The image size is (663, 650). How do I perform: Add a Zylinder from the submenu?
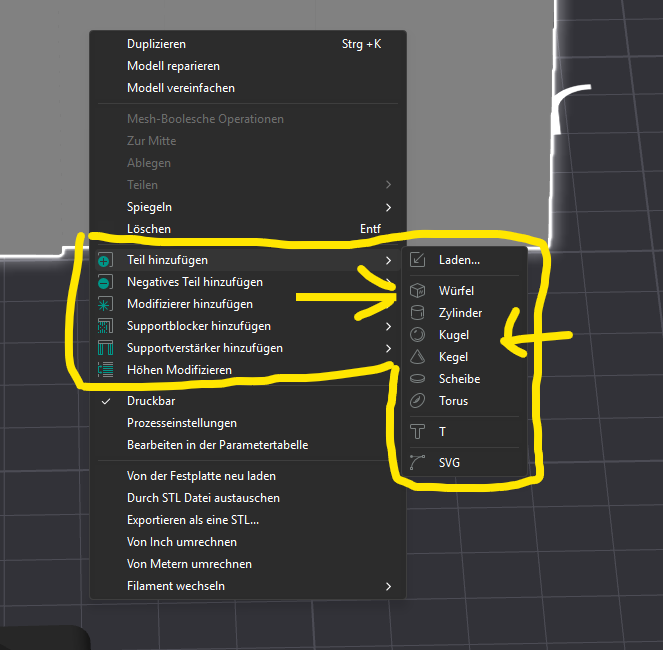(464, 313)
